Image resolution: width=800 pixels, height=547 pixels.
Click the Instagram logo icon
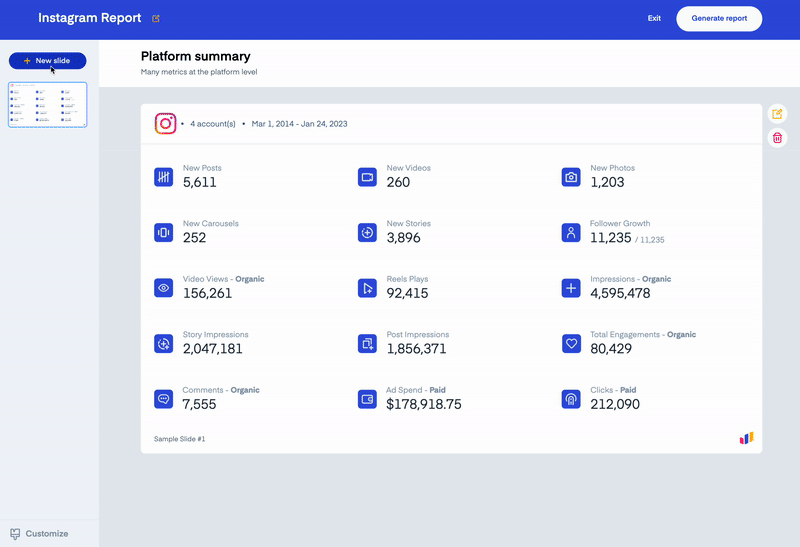[x=165, y=123]
